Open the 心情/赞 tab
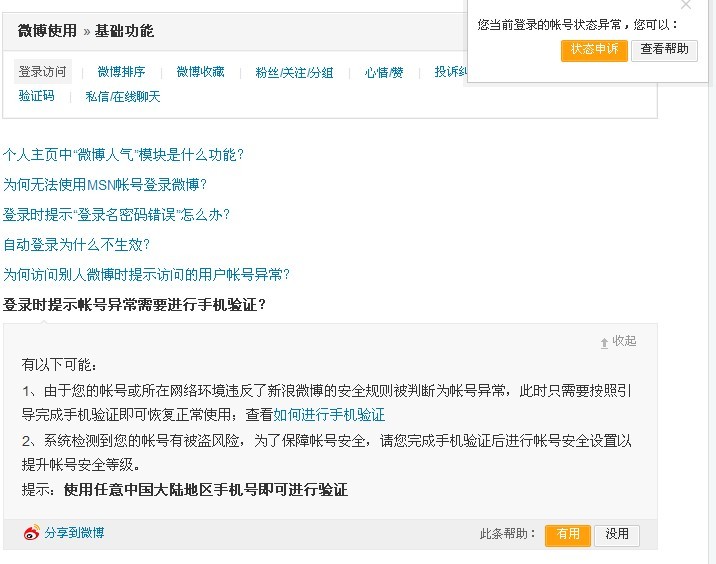Viewport: 716px width, 564px height. tap(384, 72)
